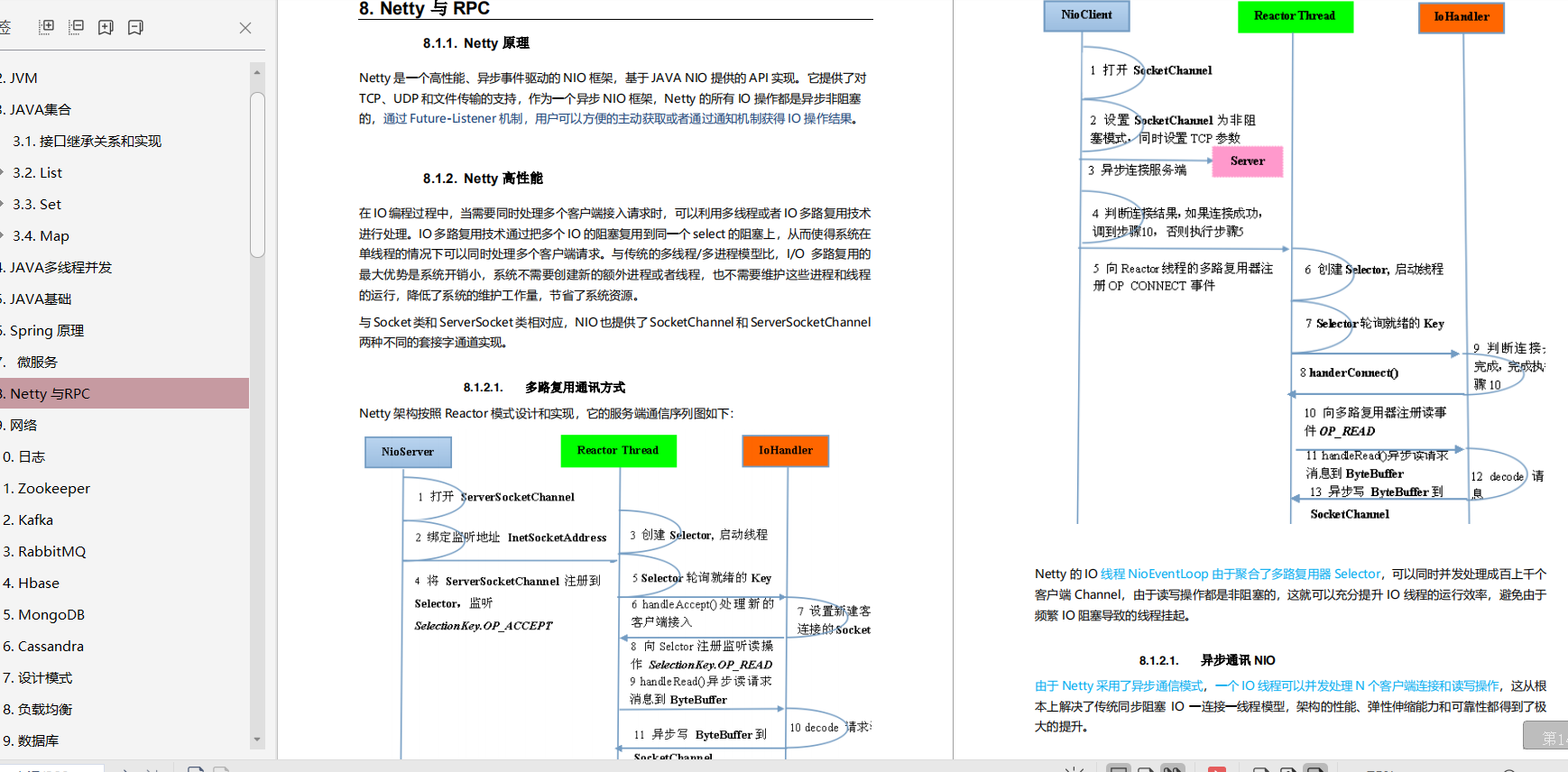Click diagram step 异步连接服务端
Image resolution: width=1568 pixels, height=772 pixels.
pos(1137,170)
